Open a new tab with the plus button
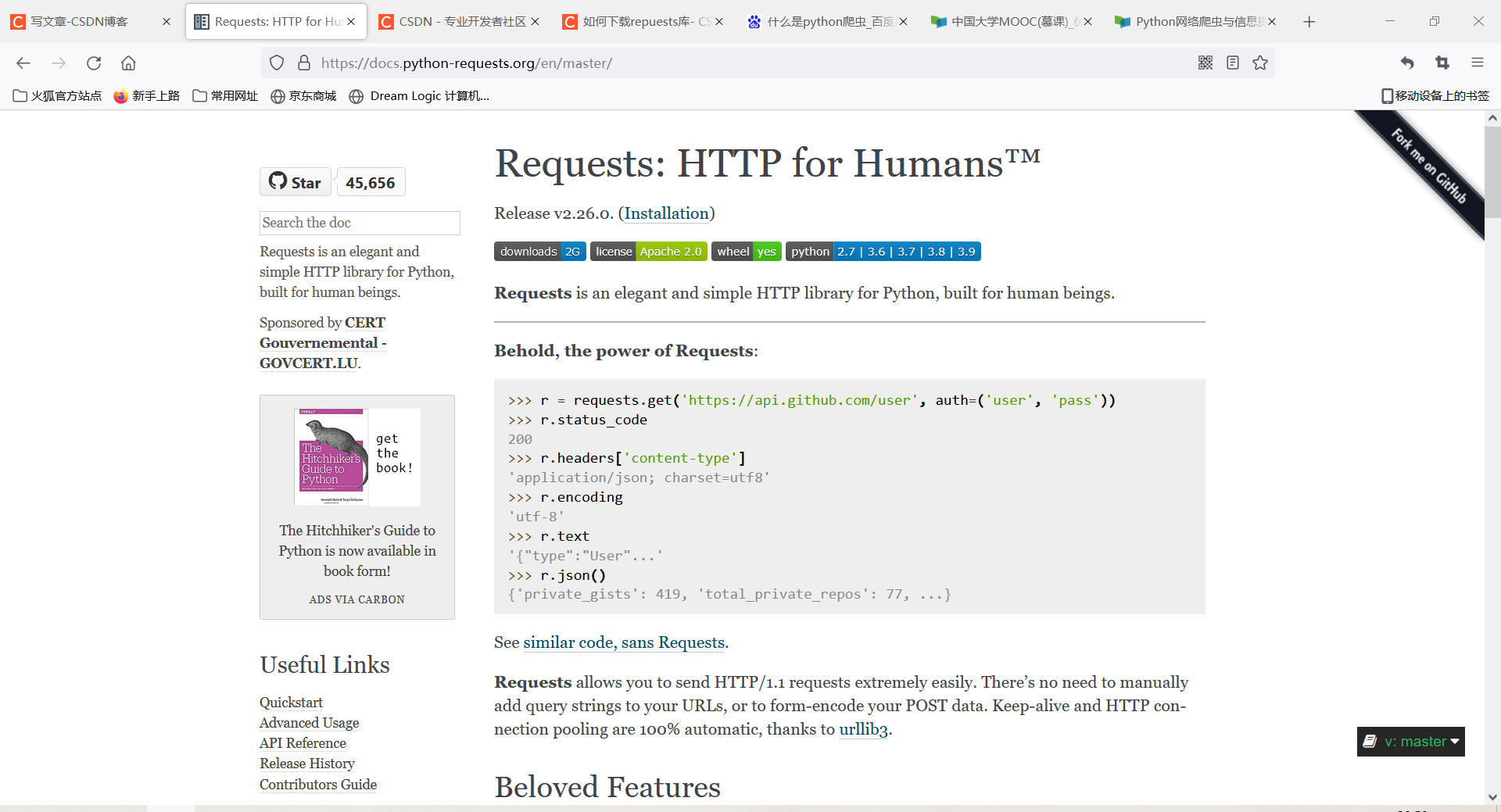The image size is (1501, 812). [x=1309, y=21]
